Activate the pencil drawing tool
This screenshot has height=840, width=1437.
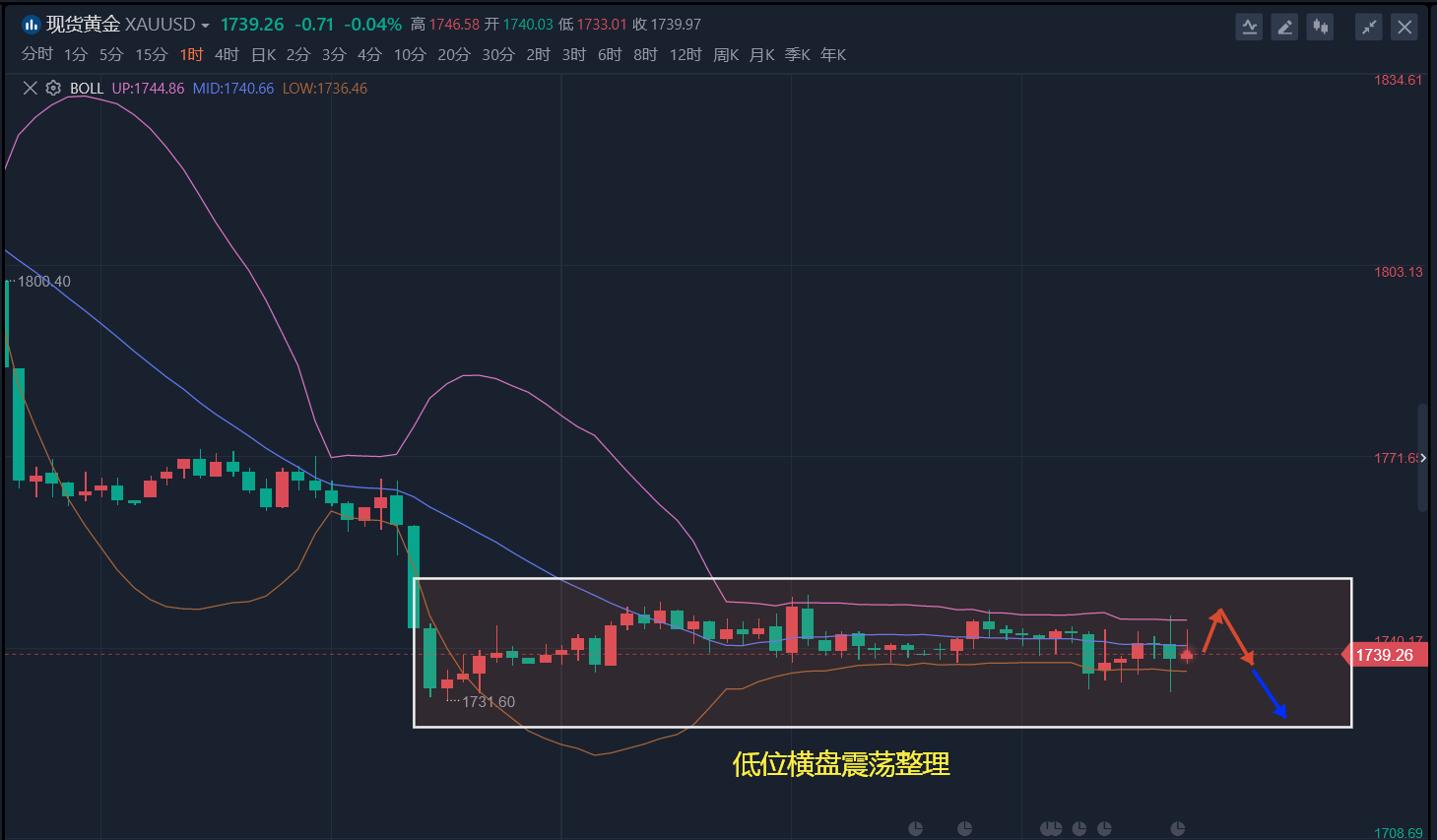click(x=1284, y=27)
